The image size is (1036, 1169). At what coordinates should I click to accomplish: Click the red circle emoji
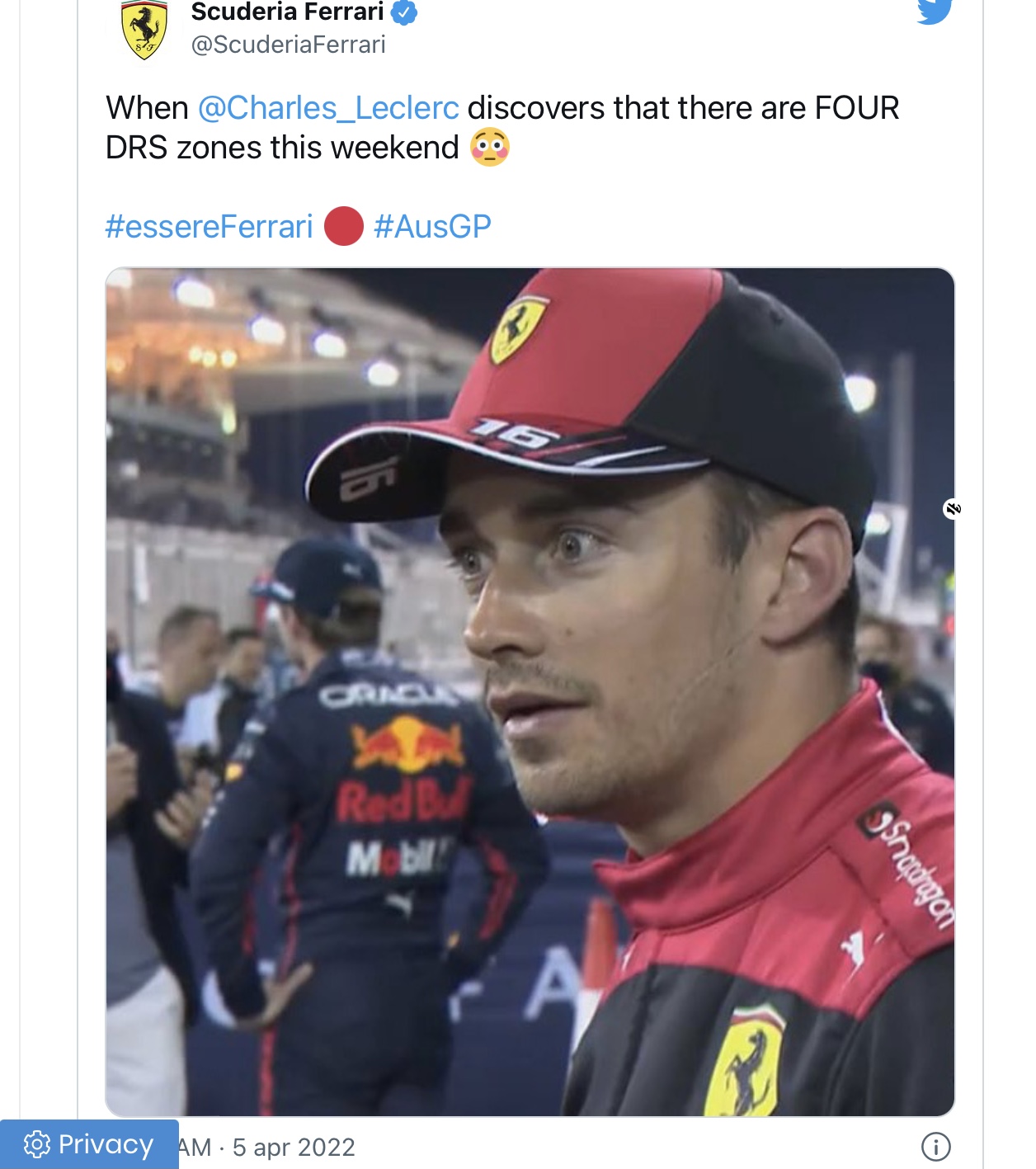click(x=344, y=226)
